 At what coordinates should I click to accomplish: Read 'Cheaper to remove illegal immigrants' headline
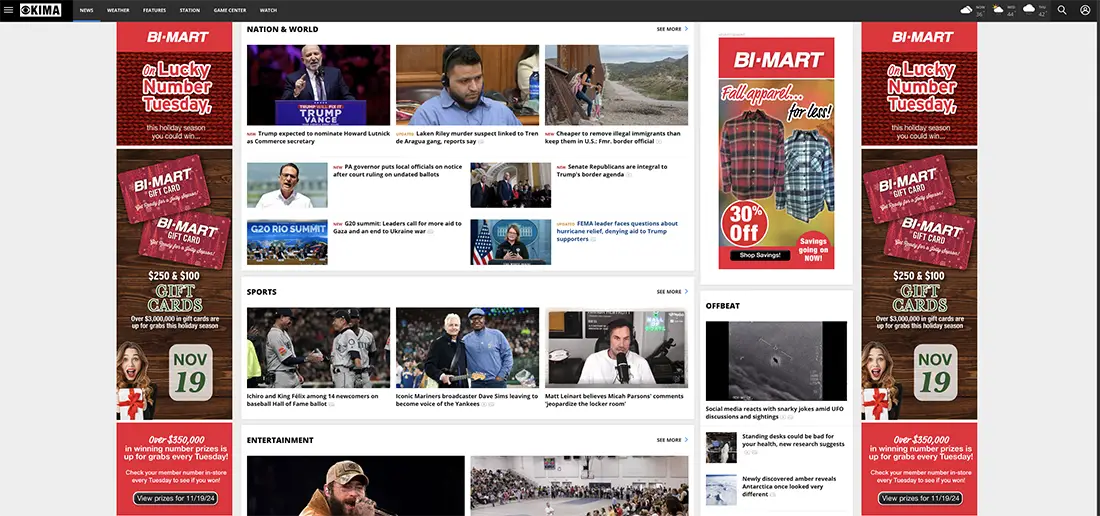[x=613, y=137]
